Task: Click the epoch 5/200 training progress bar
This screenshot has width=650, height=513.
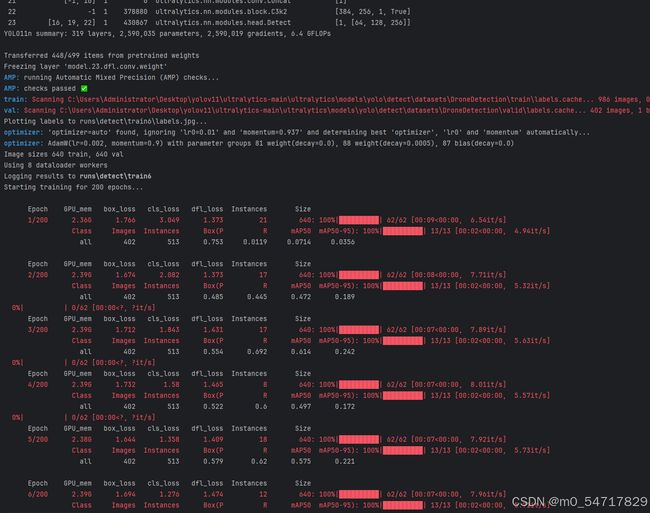Action: tap(359, 439)
